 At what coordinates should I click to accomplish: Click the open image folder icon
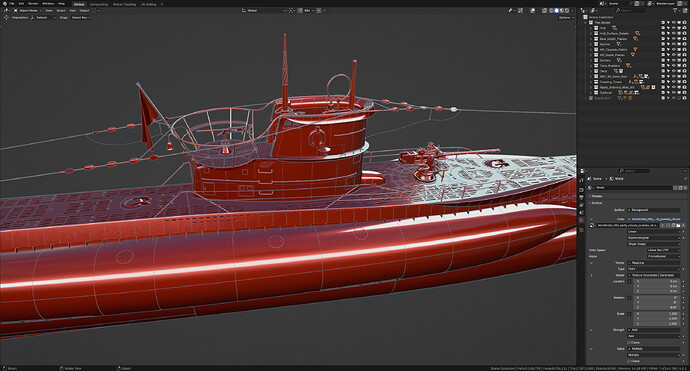[678, 225]
